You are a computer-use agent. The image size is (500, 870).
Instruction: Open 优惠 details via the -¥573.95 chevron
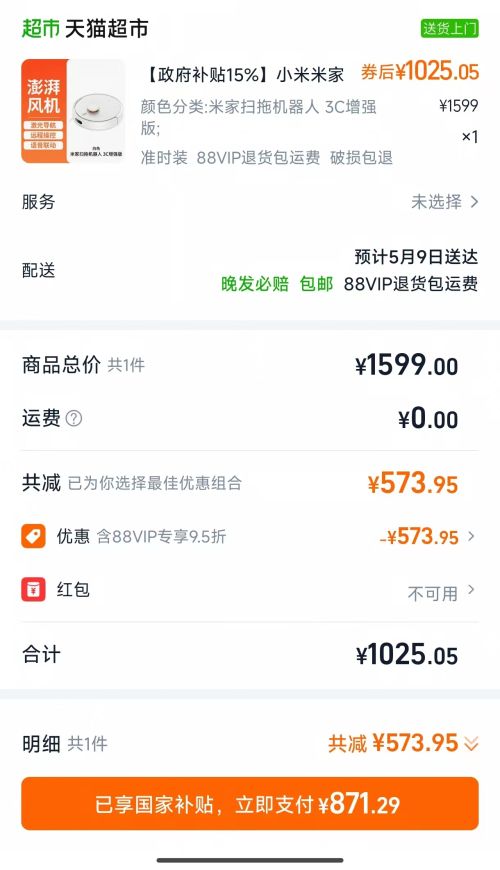click(x=471, y=536)
